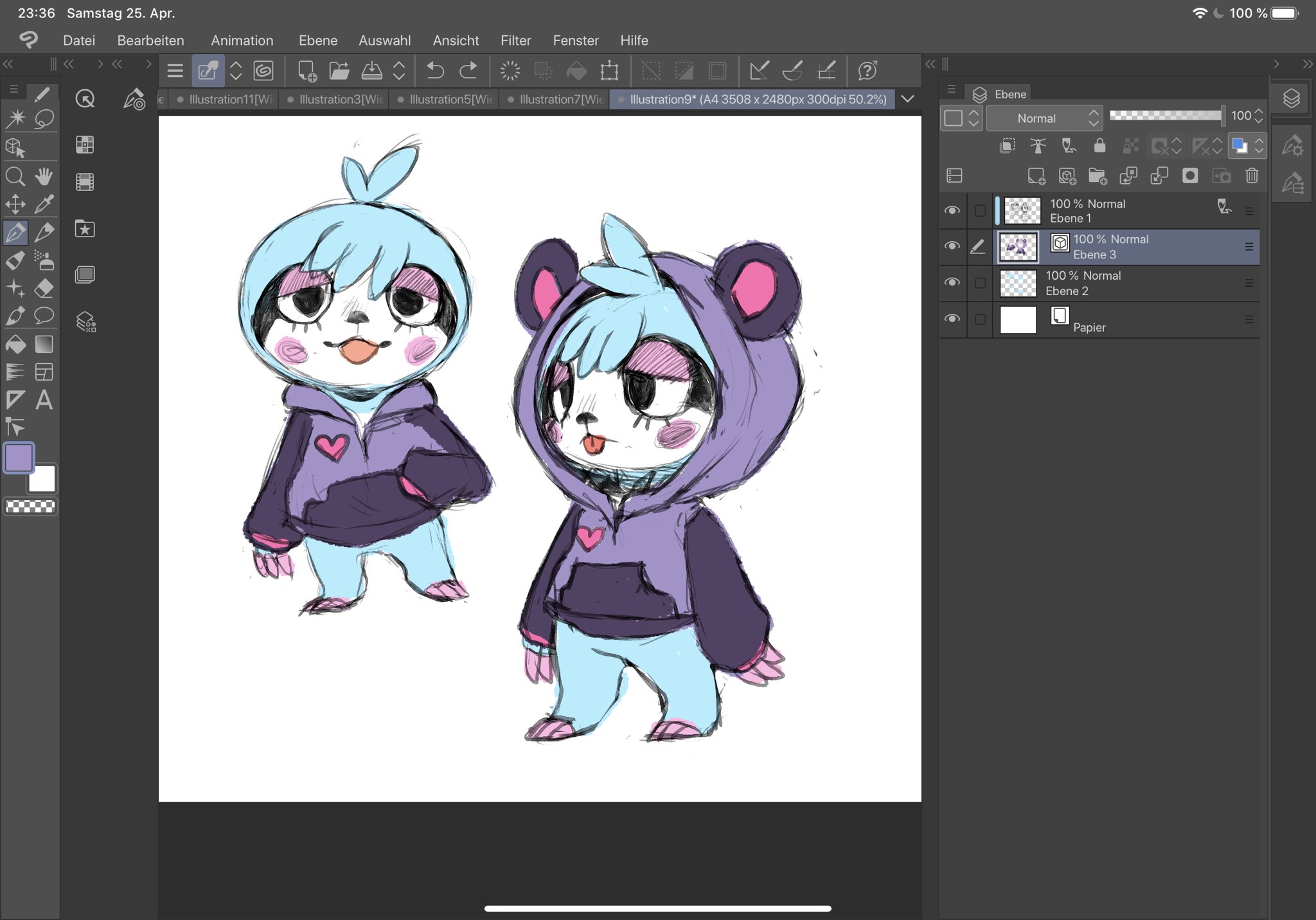
Task: Select the Text tool
Action: click(44, 401)
